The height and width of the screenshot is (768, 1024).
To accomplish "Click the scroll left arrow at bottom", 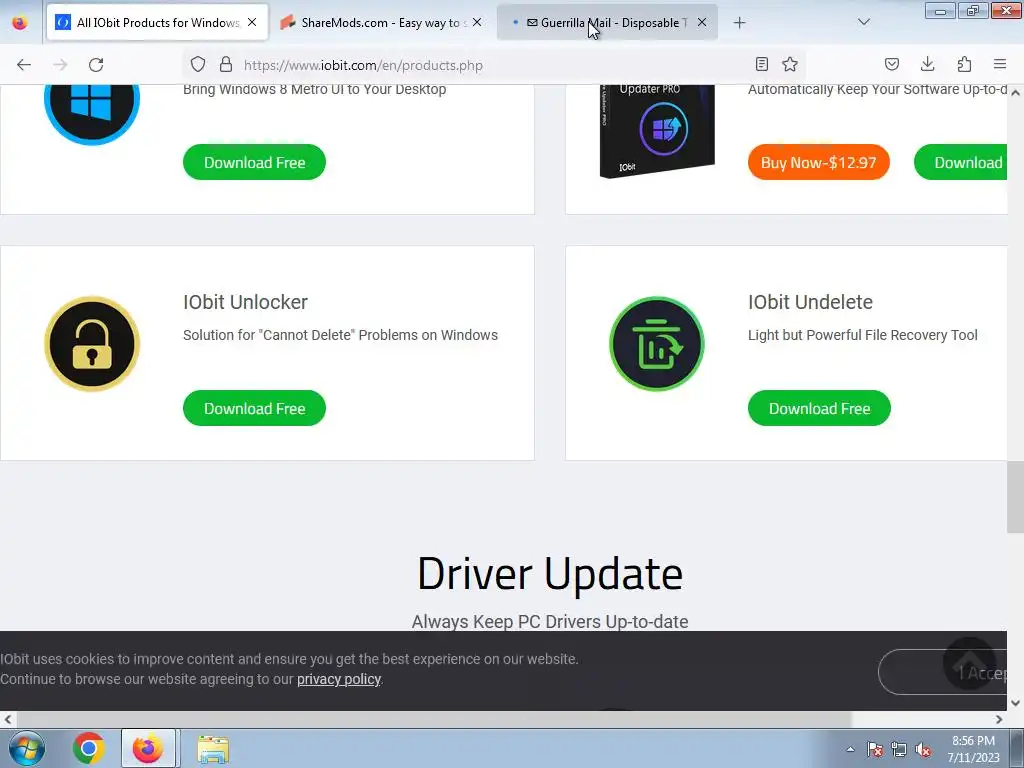I will (8, 719).
